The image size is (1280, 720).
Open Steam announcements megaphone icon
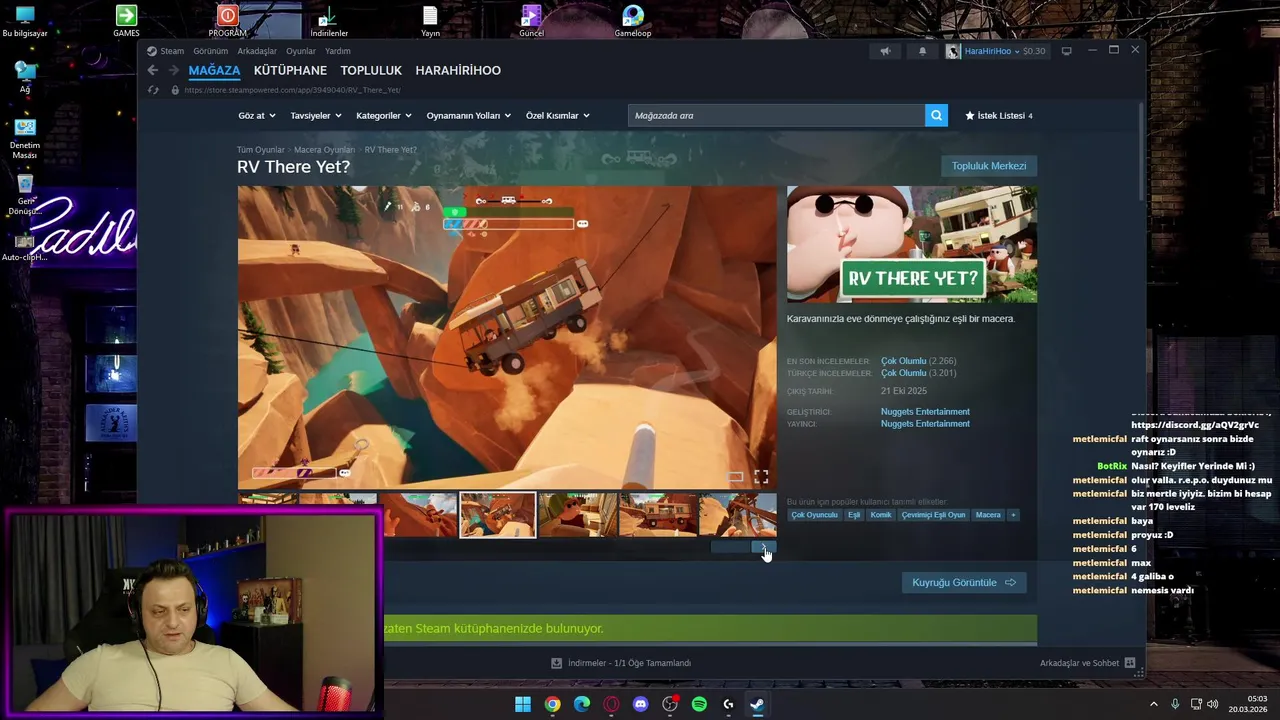(885, 51)
